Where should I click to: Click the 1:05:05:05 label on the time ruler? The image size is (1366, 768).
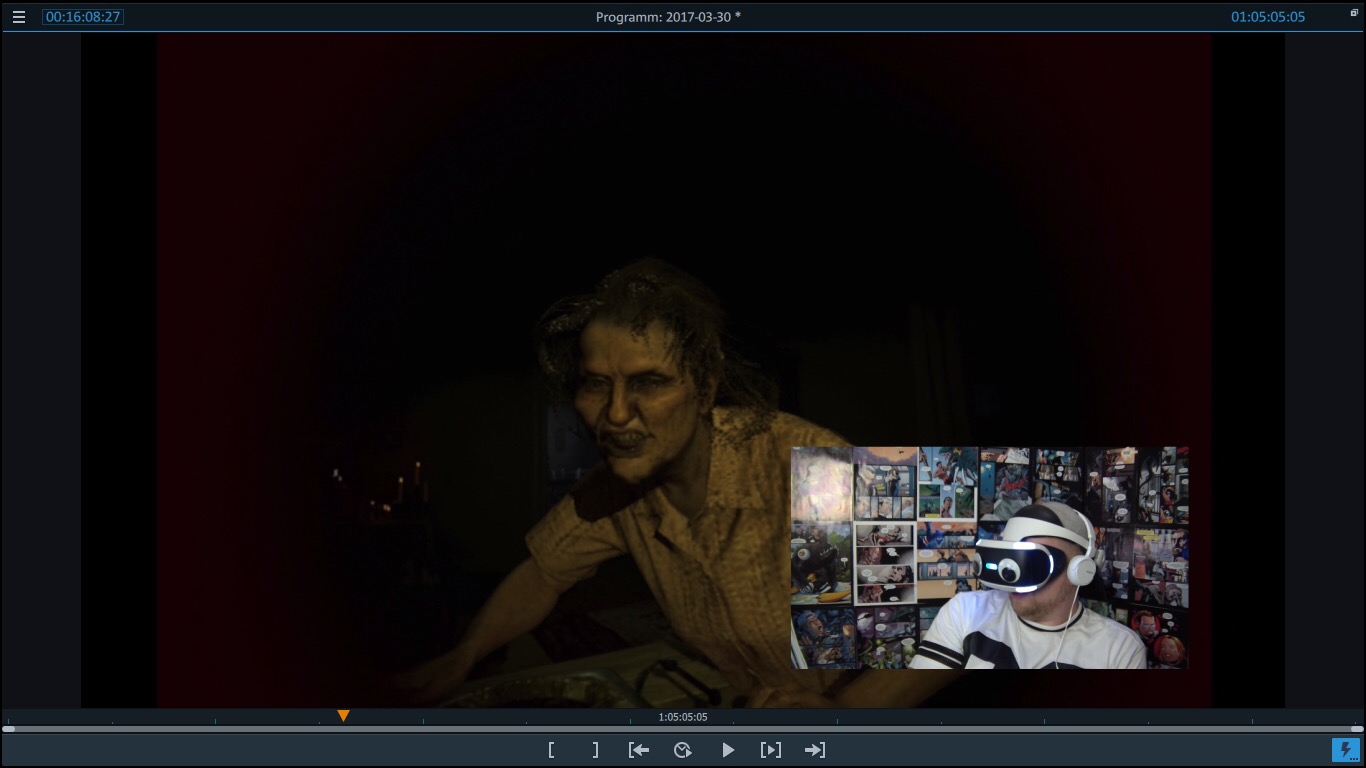[x=683, y=717]
